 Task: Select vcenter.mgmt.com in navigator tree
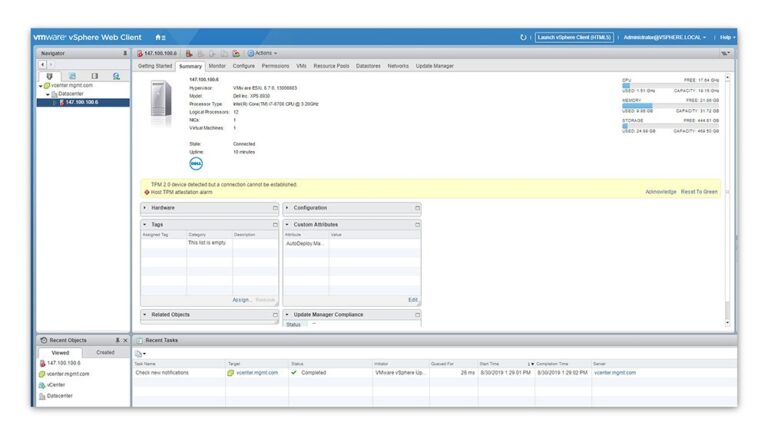70,85
